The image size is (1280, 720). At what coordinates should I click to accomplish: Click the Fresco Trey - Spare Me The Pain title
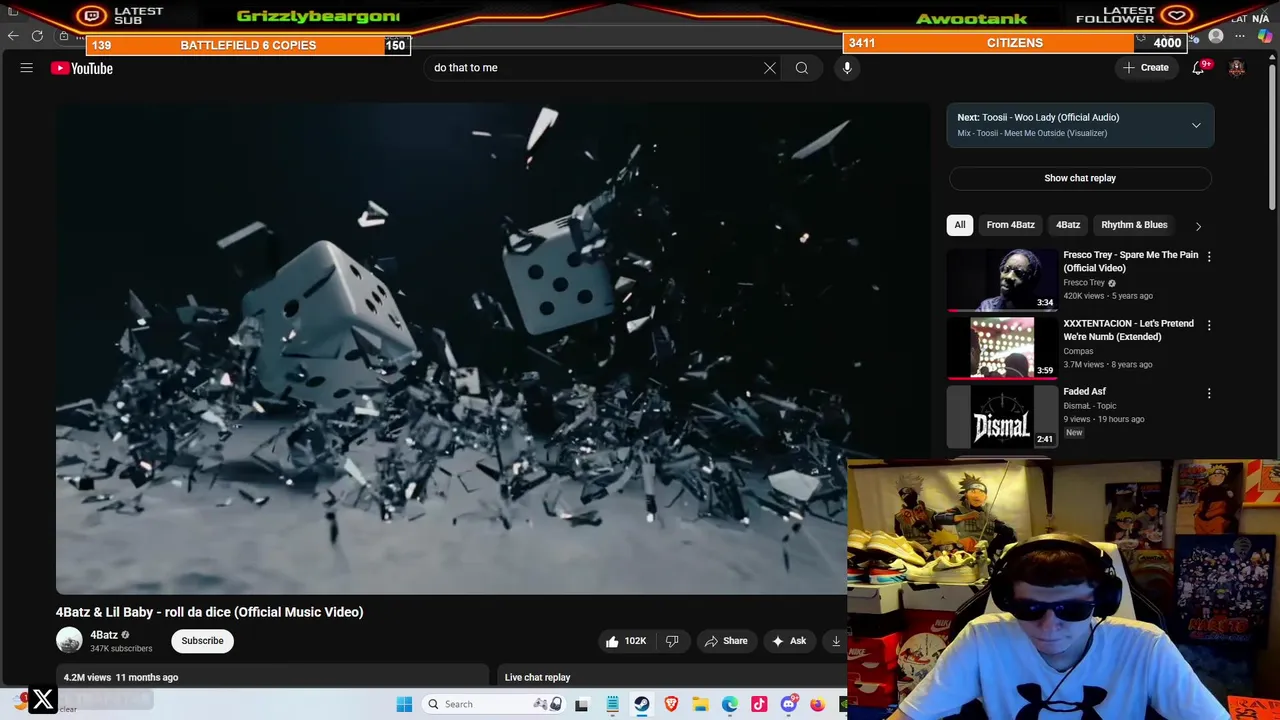1130,261
